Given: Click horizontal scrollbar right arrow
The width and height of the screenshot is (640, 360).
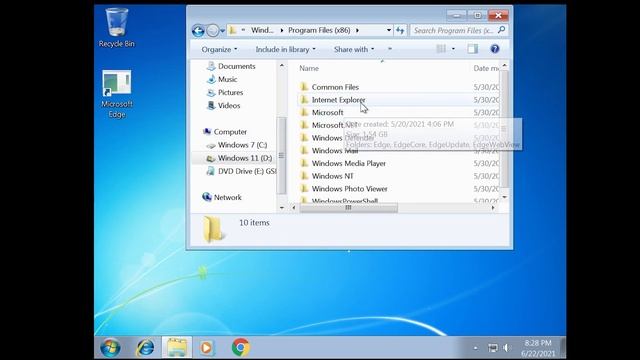Looking at the screenshot, I should click(x=493, y=208).
